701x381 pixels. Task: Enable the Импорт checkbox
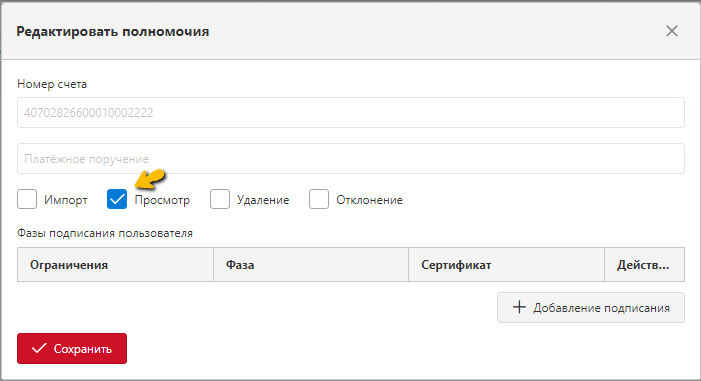click(27, 199)
